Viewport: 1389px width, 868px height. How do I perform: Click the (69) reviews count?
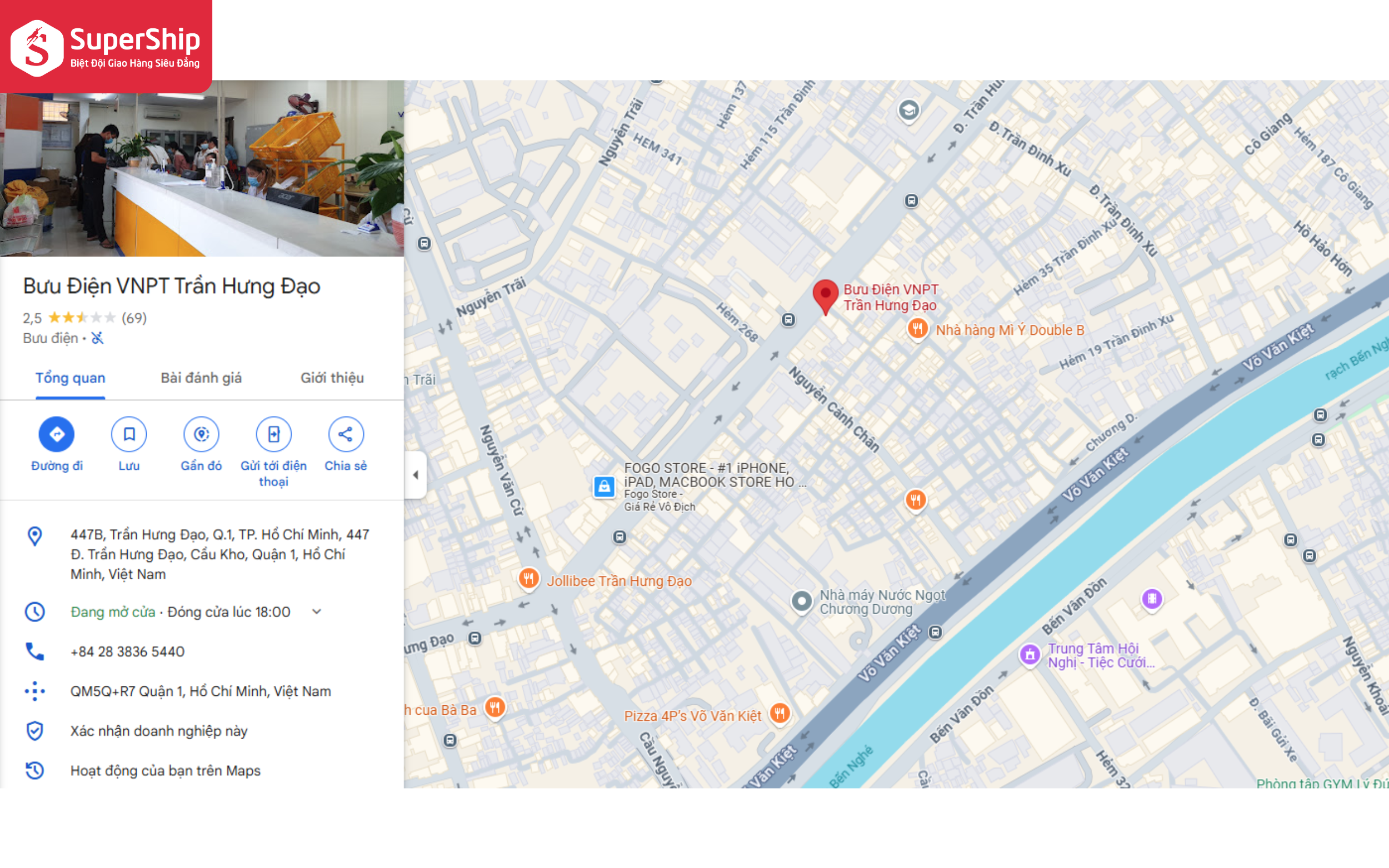pyautogui.click(x=134, y=318)
